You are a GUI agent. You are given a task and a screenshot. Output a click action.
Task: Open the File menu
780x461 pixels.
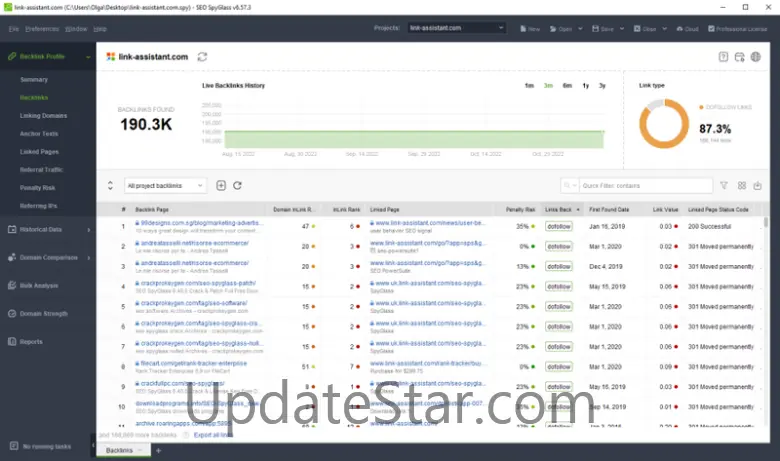(x=13, y=29)
